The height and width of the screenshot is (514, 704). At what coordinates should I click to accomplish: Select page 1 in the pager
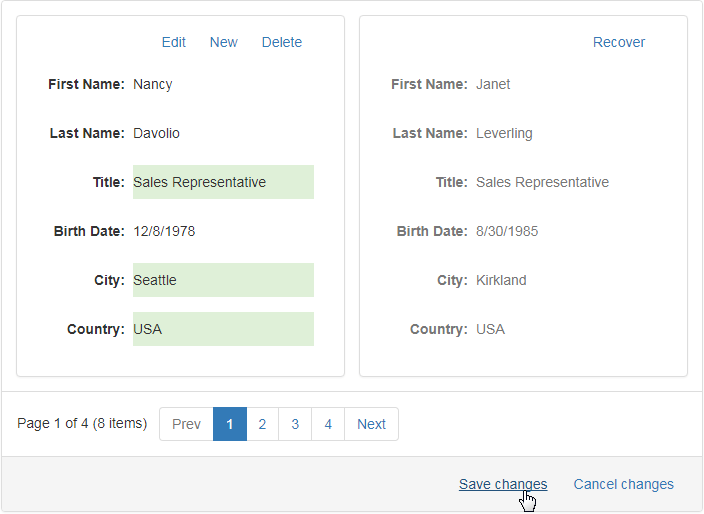click(230, 424)
